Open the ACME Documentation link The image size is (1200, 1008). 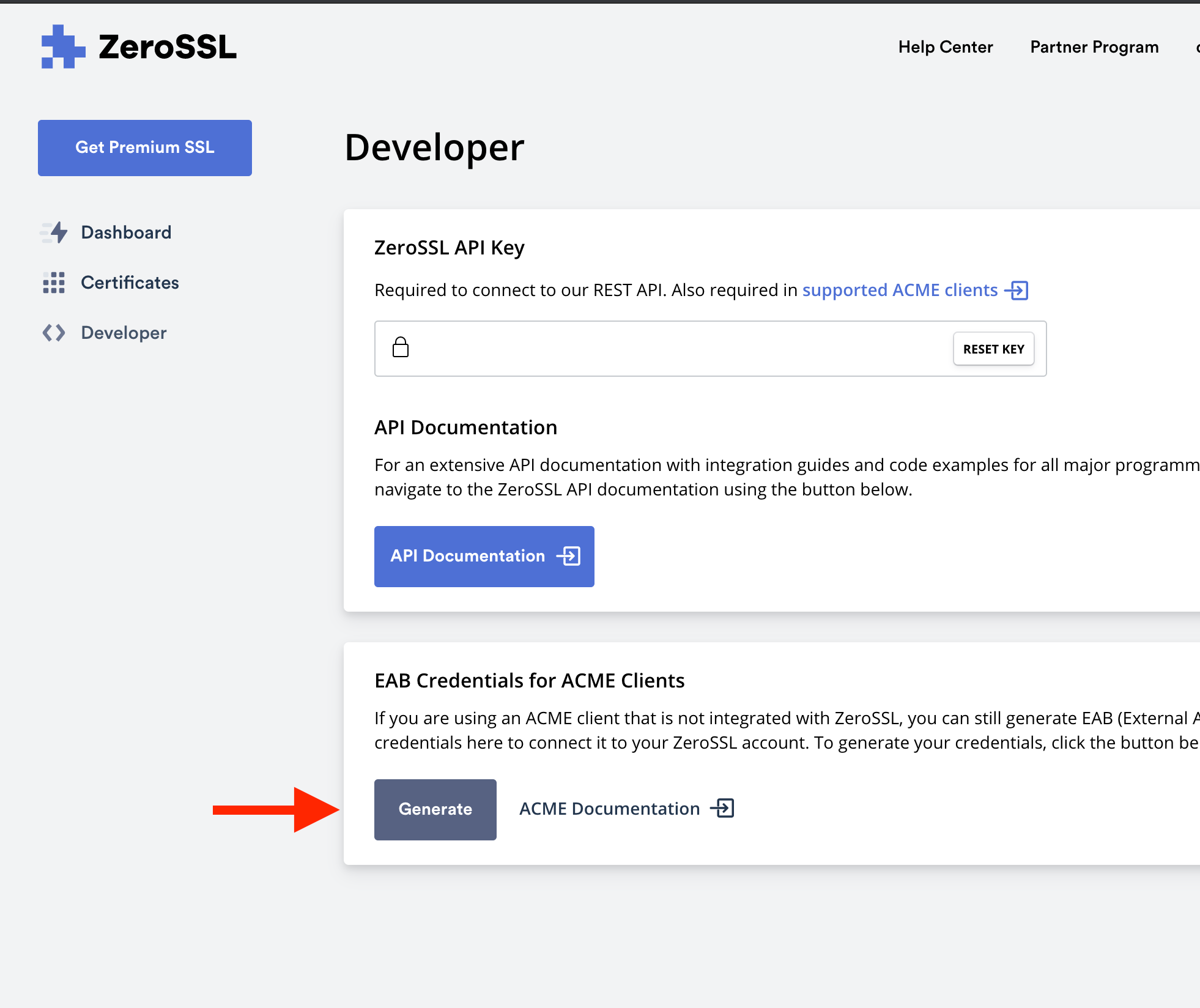coord(609,809)
